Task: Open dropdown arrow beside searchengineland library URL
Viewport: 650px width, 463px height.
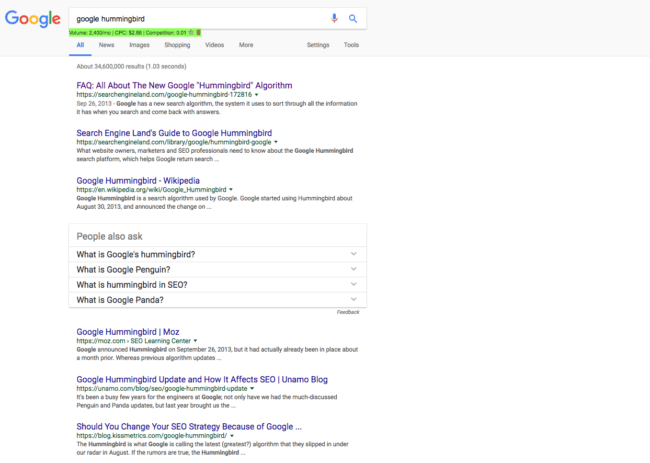Action: [276, 142]
